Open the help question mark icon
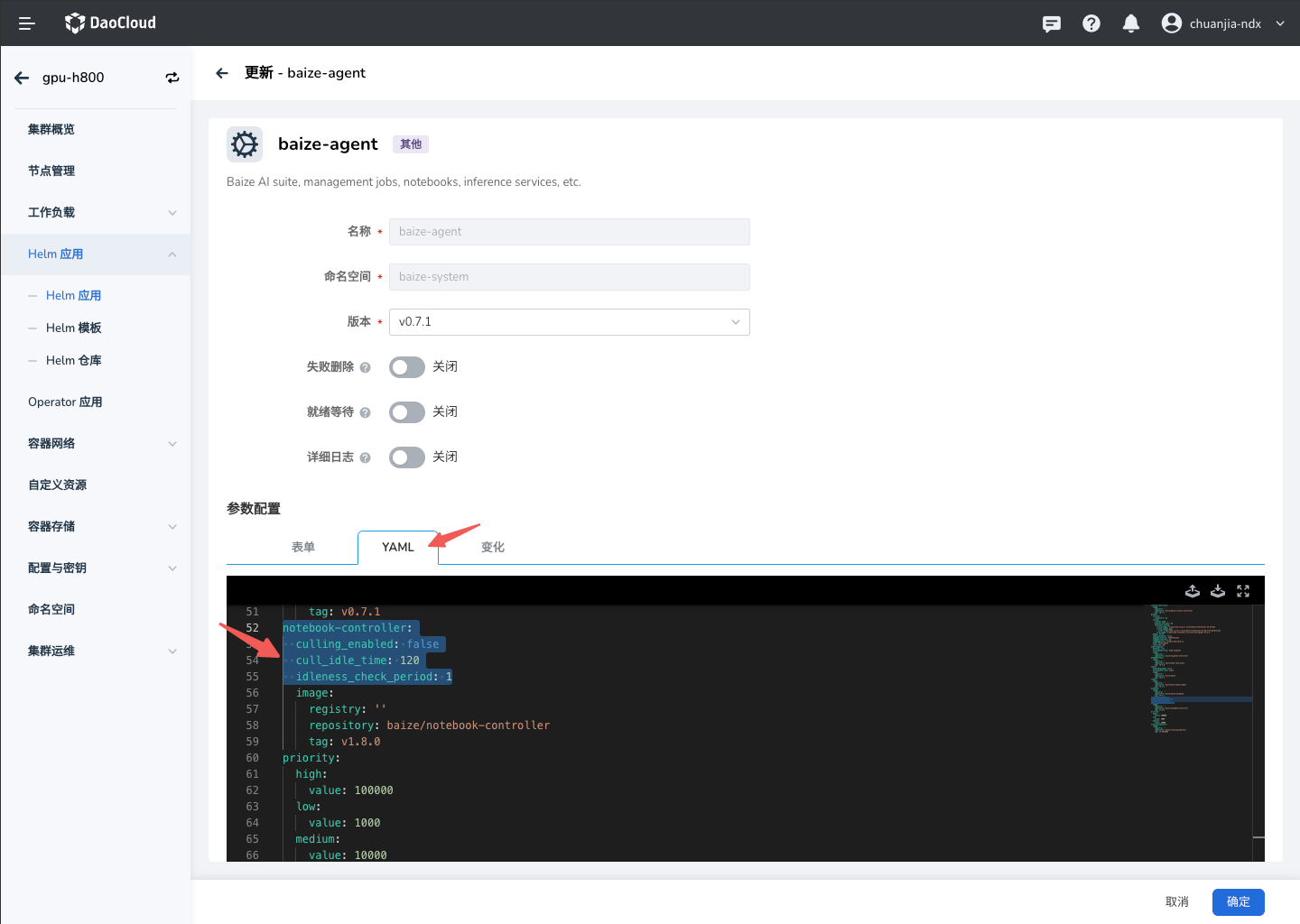This screenshot has width=1300, height=924. pyautogui.click(x=1091, y=23)
